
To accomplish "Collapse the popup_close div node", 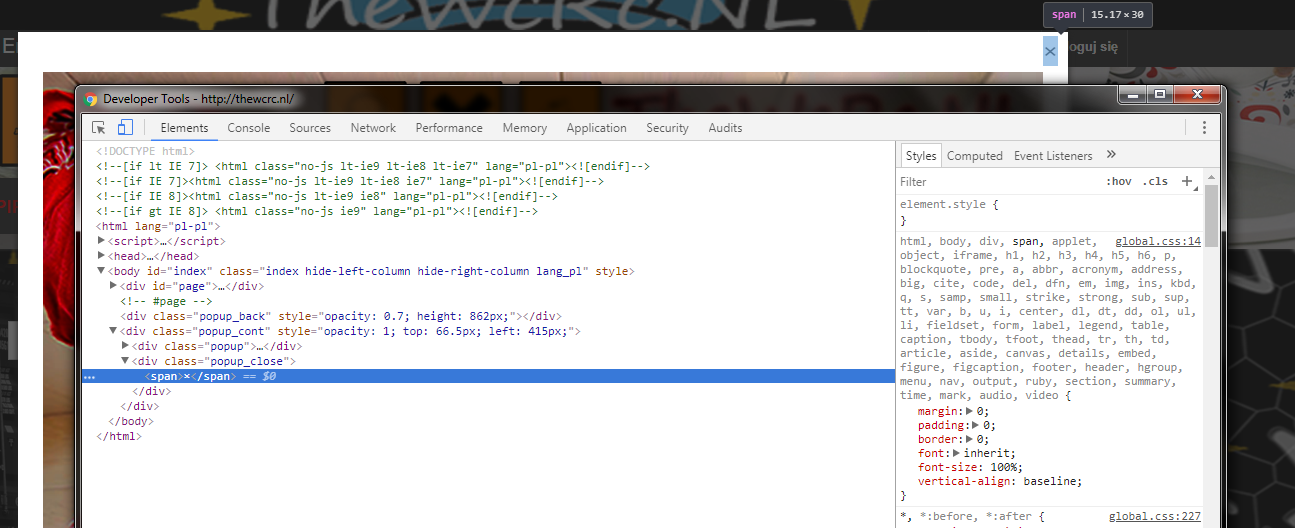I will coord(125,361).
